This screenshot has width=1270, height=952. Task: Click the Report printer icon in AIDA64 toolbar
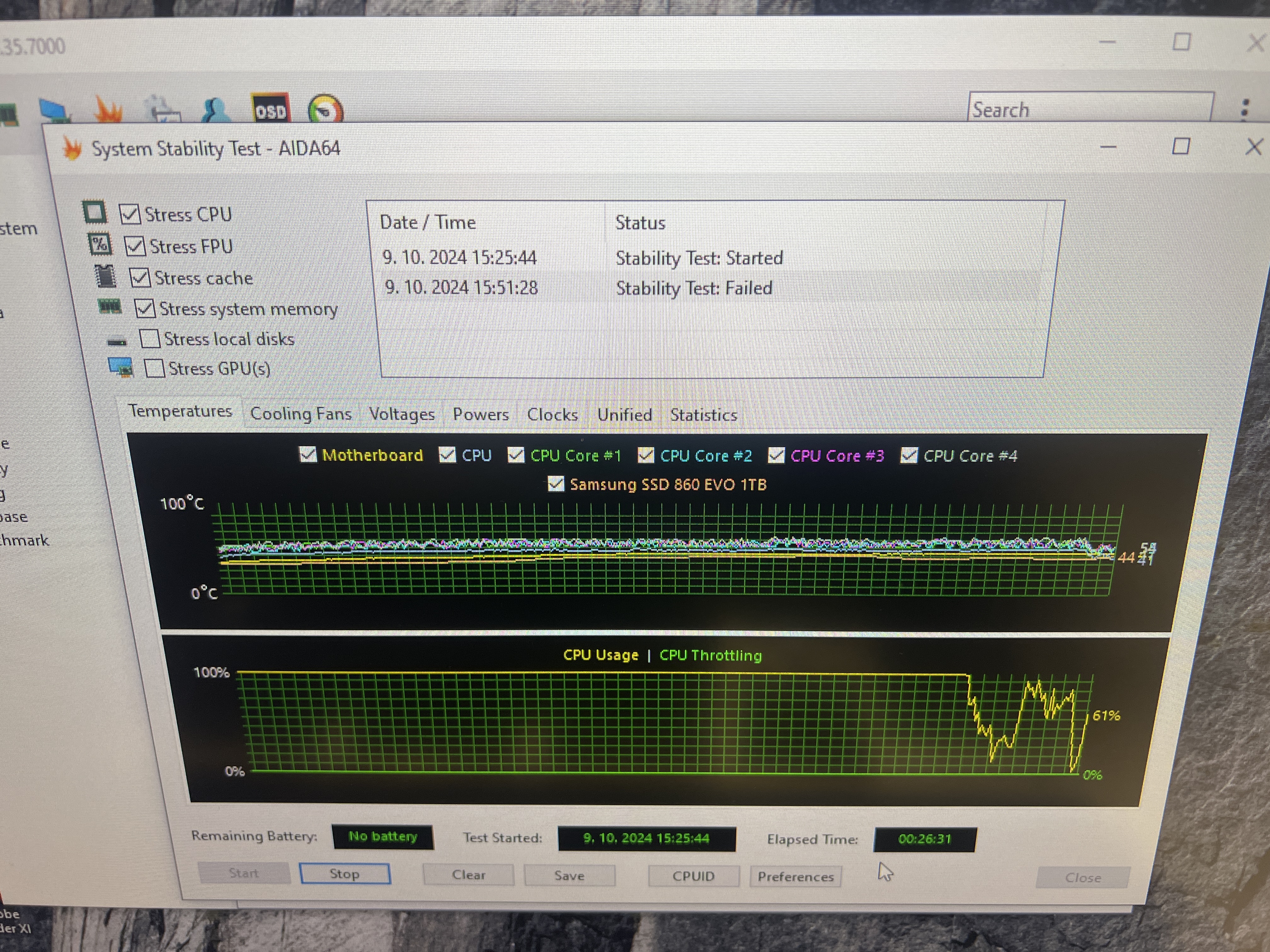(163, 109)
